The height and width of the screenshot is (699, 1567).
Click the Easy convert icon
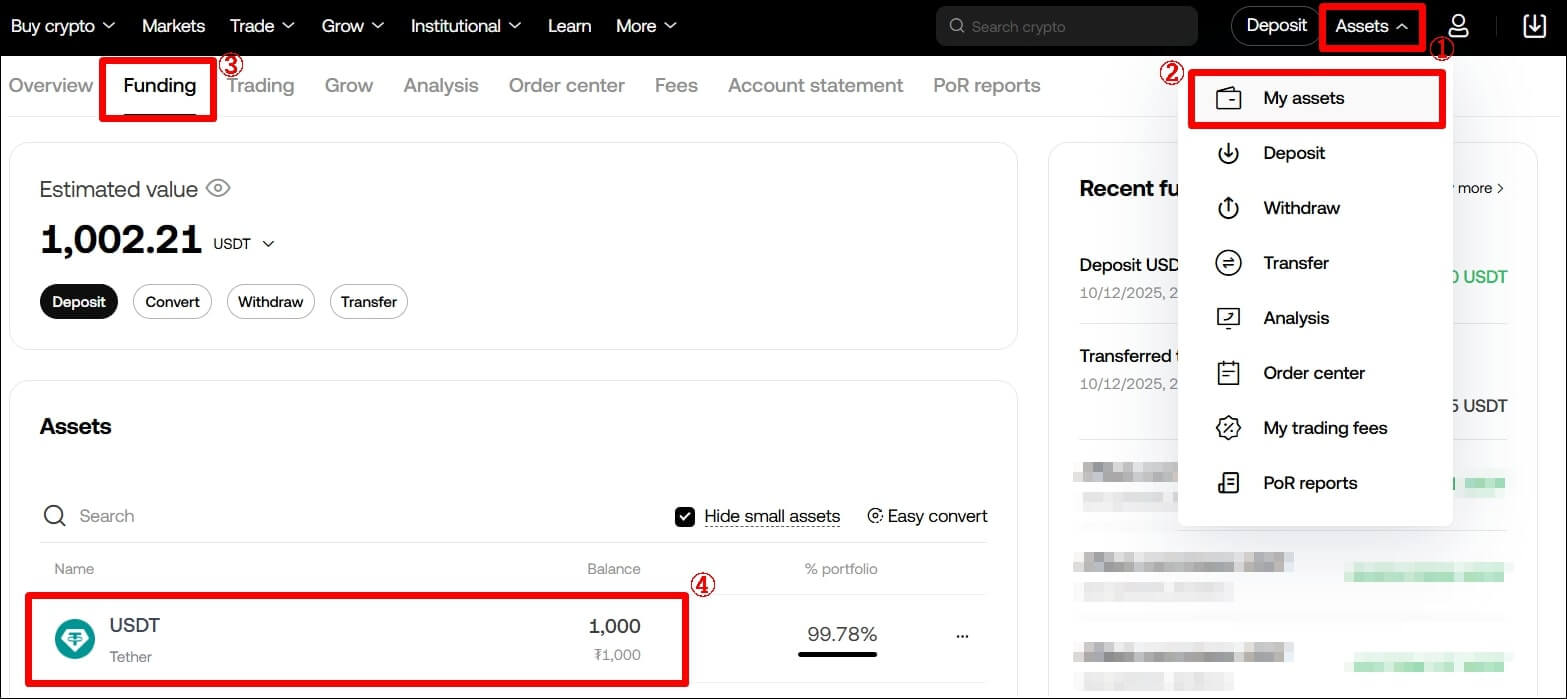point(875,516)
